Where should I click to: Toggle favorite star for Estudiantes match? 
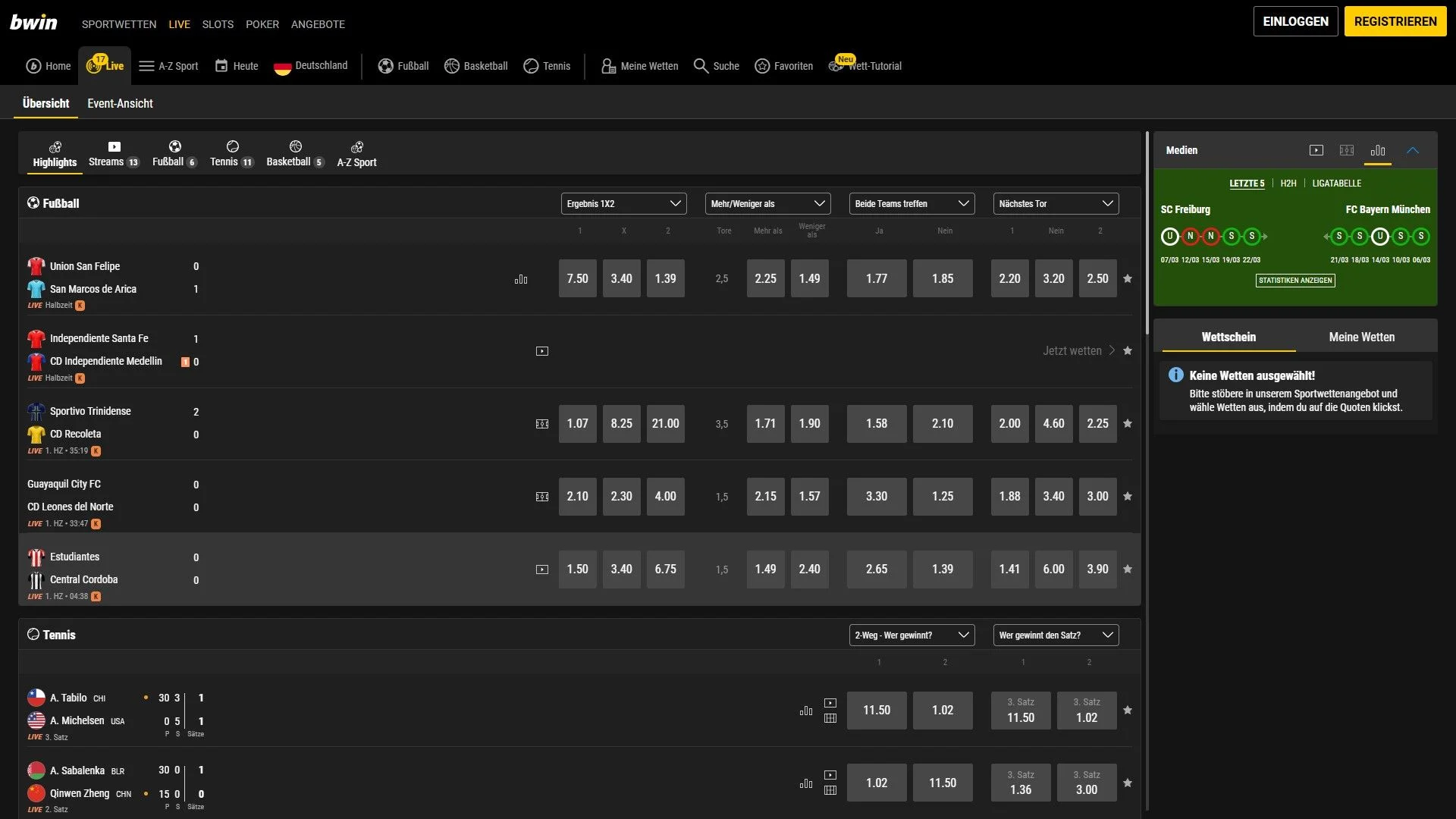[1128, 569]
